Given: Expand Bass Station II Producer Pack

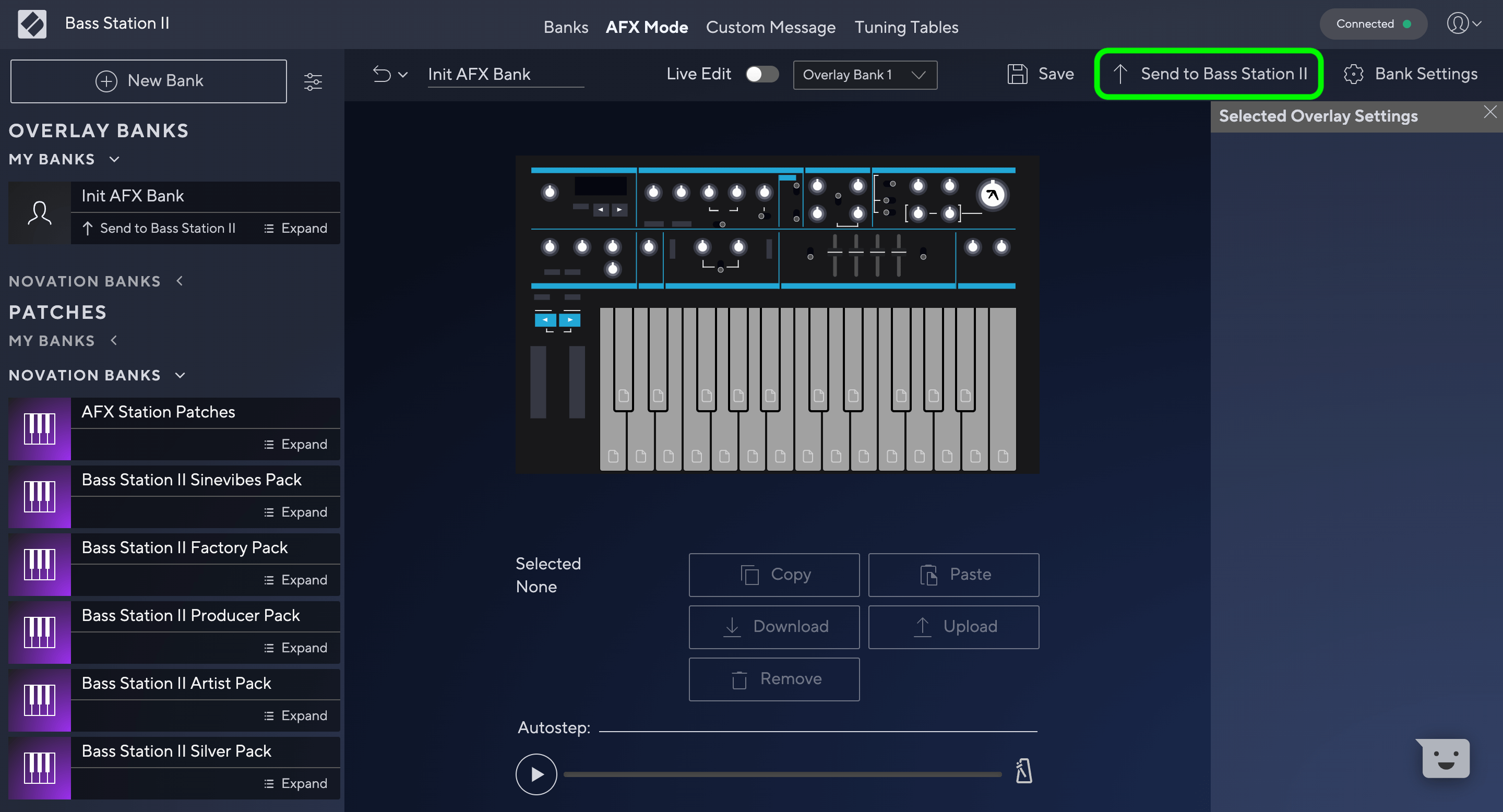Looking at the screenshot, I should coord(296,648).
